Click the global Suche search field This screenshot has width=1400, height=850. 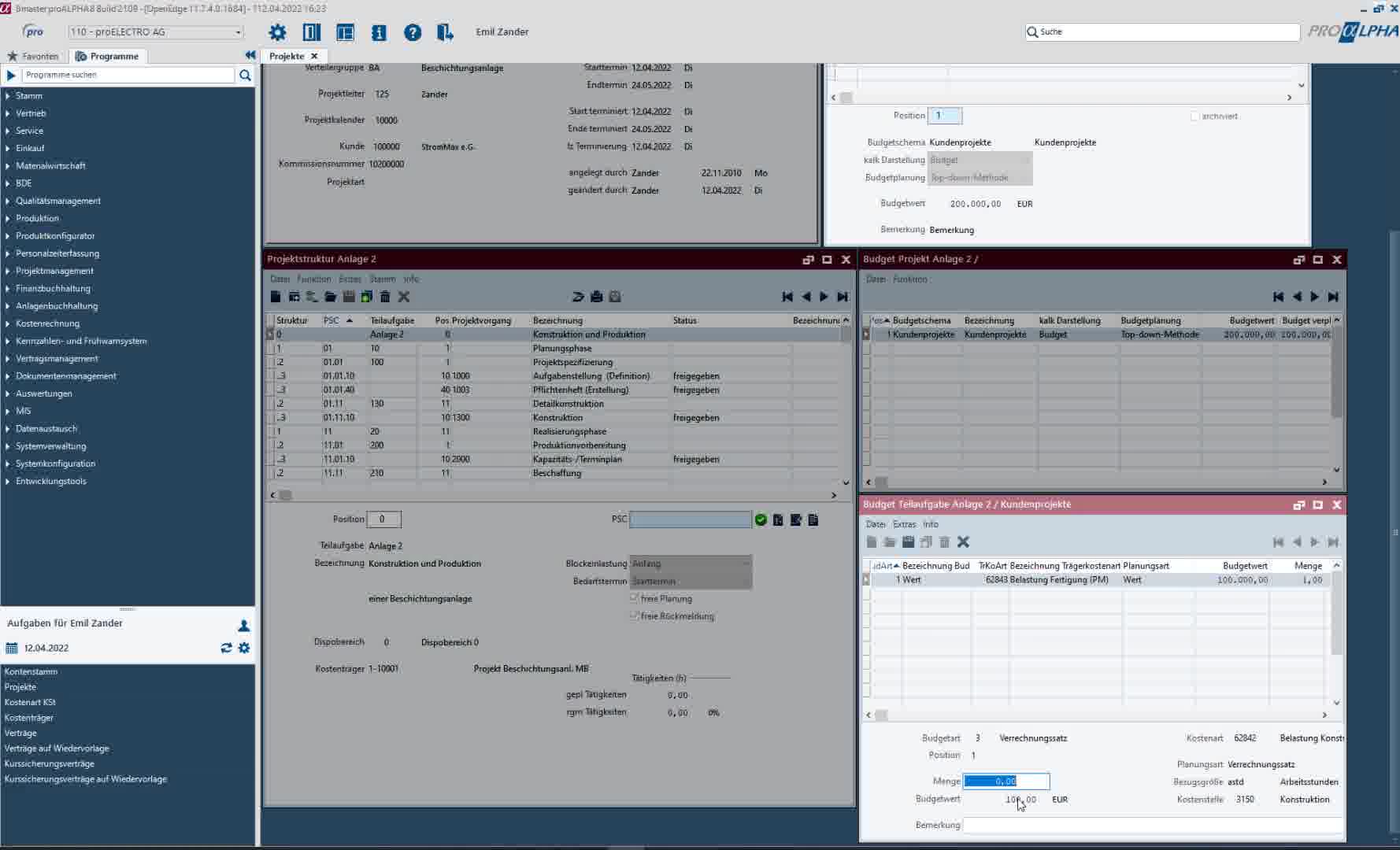[1162, 32]
